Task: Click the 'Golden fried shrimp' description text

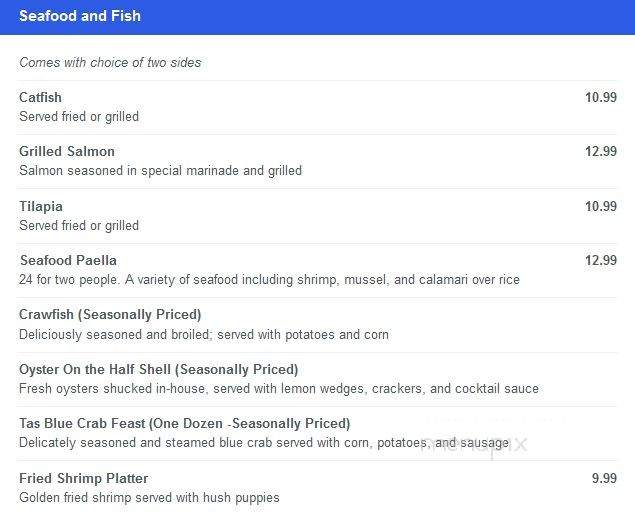Action: coord(149,497)
